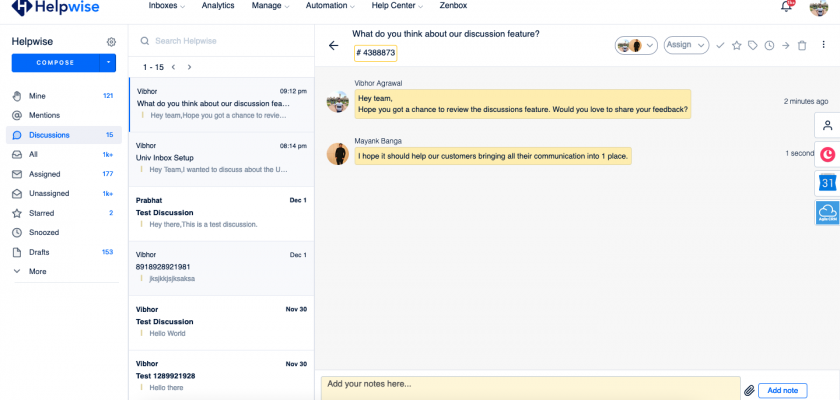Viewport: 840px width, 400px height.
Task: Select Discussions in the sidebar
Action: pyautogui.click(x=64, y=135)
